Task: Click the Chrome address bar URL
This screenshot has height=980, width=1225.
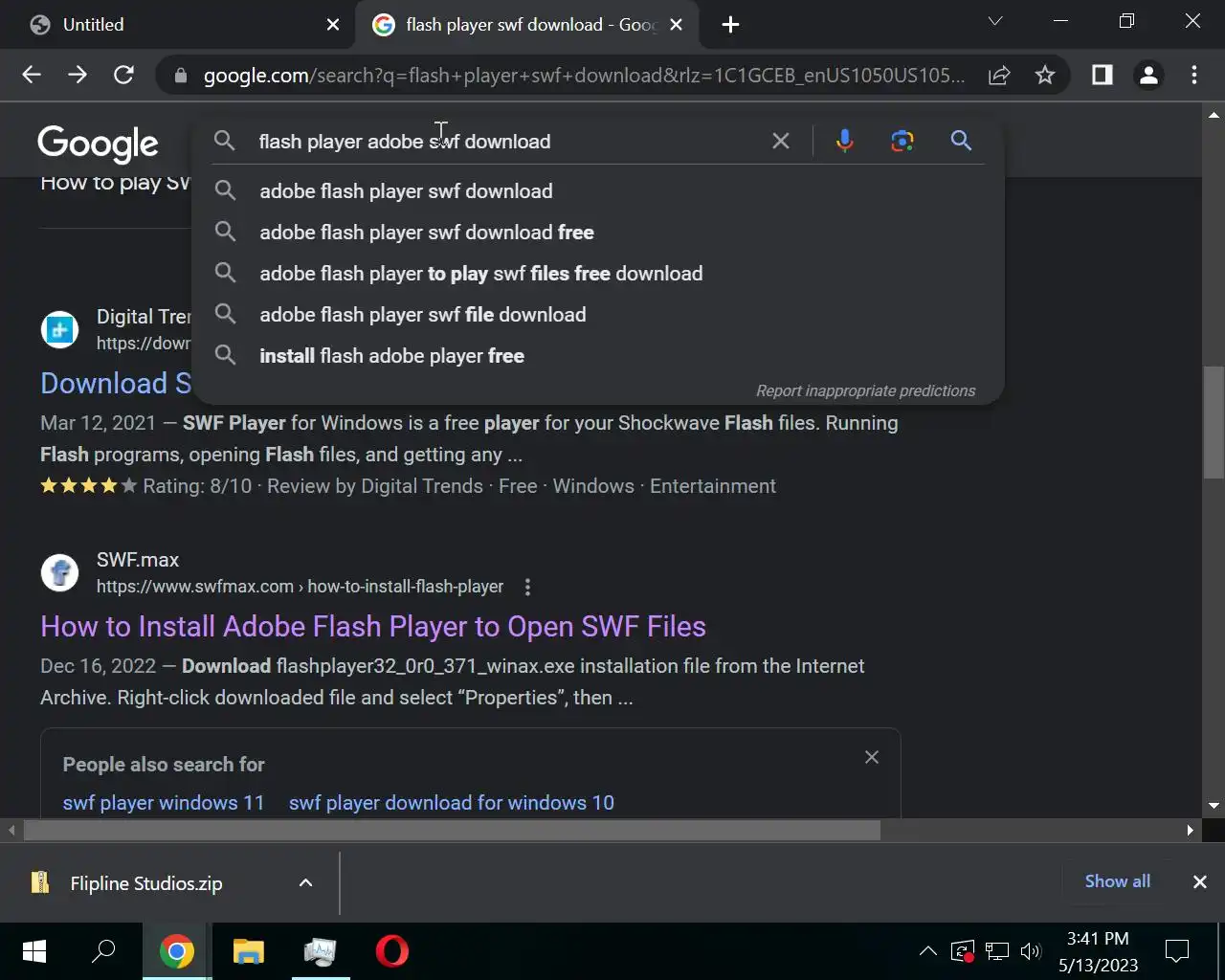Action: [x=584, y=76]
